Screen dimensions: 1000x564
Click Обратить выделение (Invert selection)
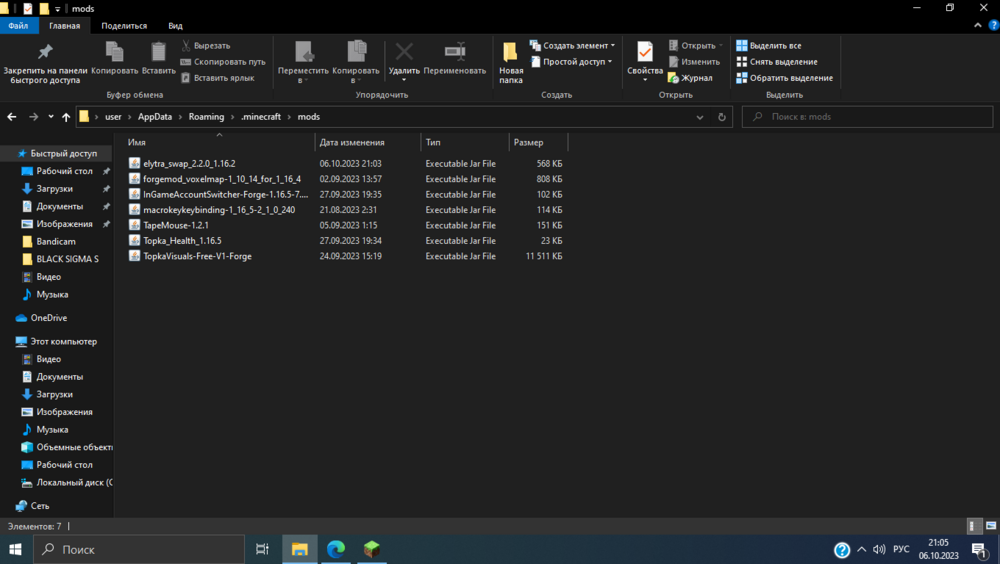pyautogui.click(x=784, y=78)
